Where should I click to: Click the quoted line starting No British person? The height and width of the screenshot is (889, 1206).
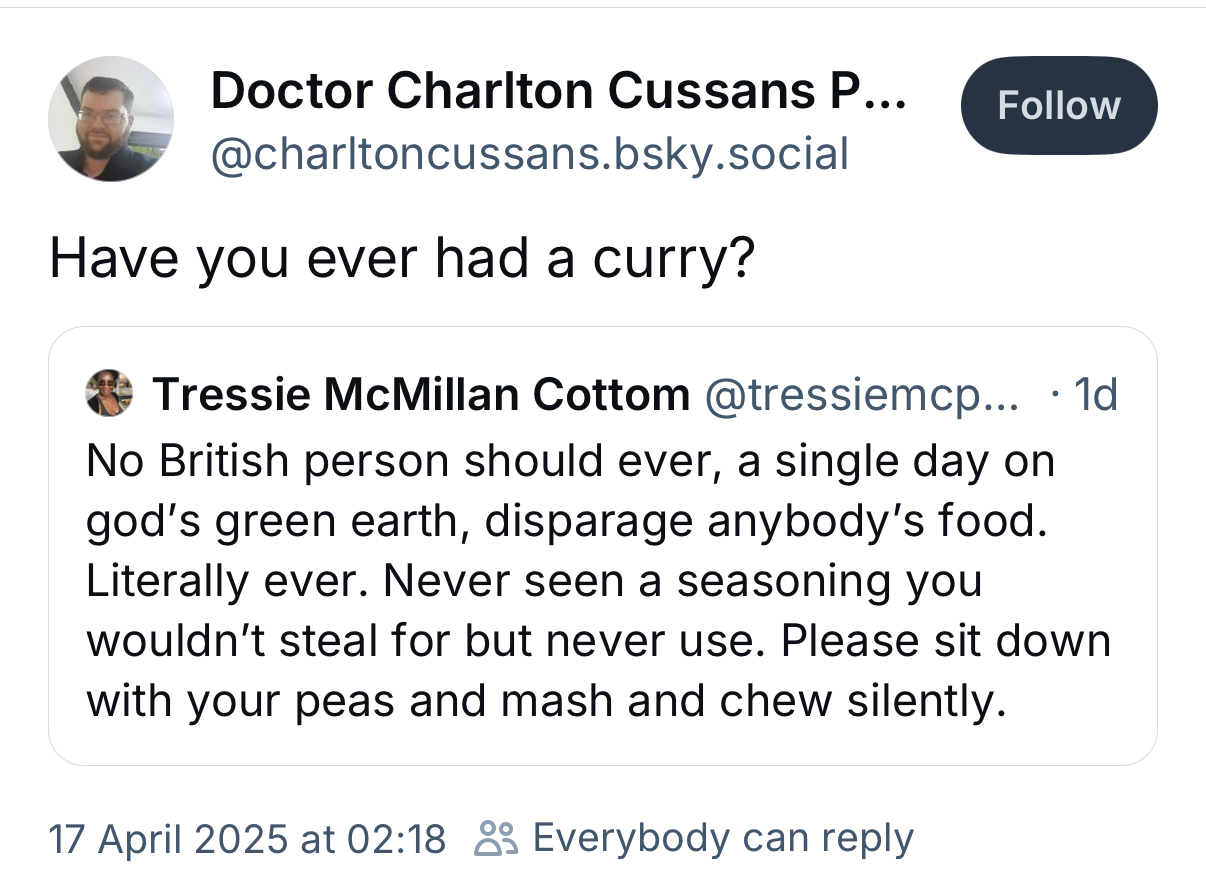570,461
